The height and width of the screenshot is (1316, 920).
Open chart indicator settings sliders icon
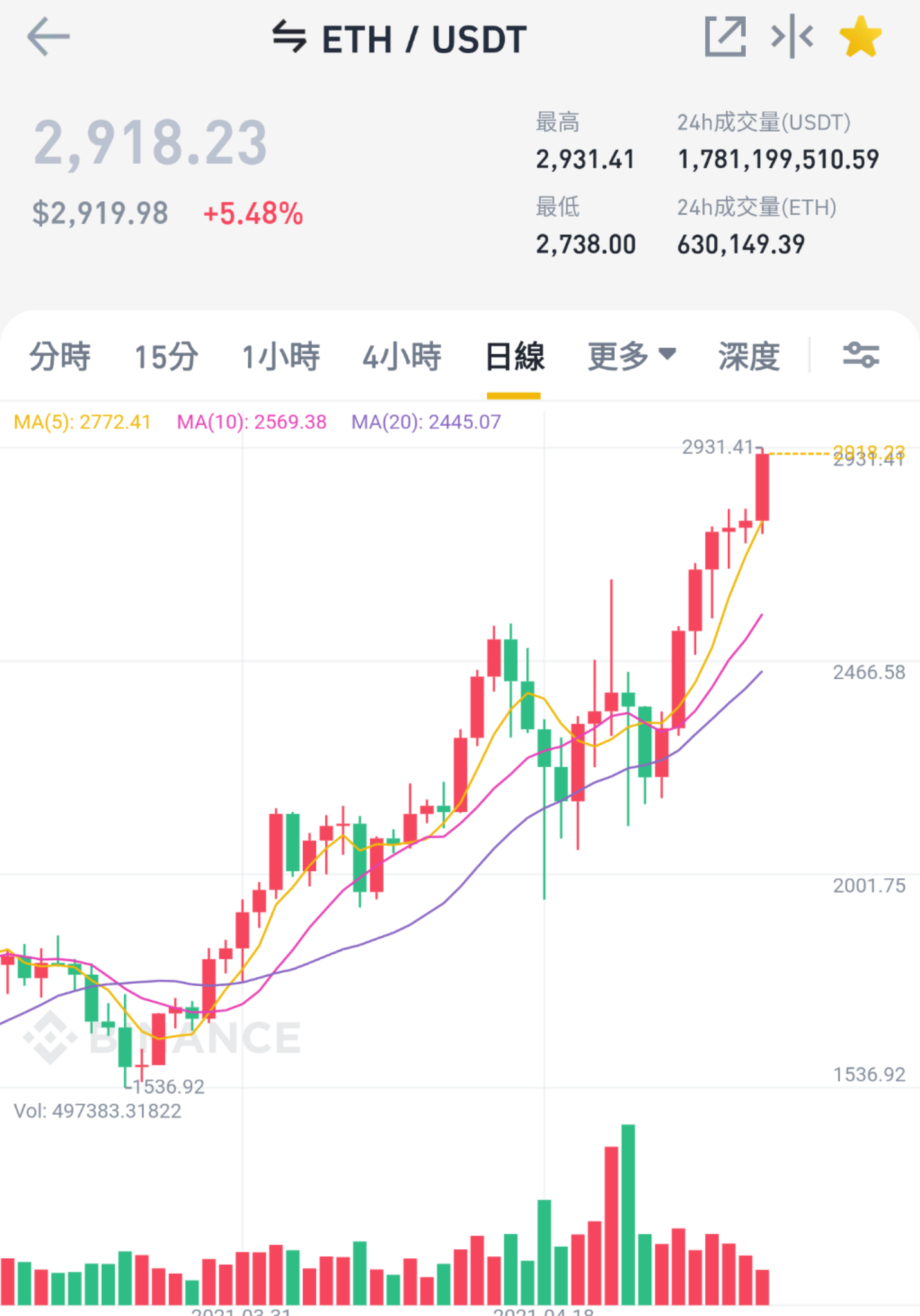(x=861, y=355)
